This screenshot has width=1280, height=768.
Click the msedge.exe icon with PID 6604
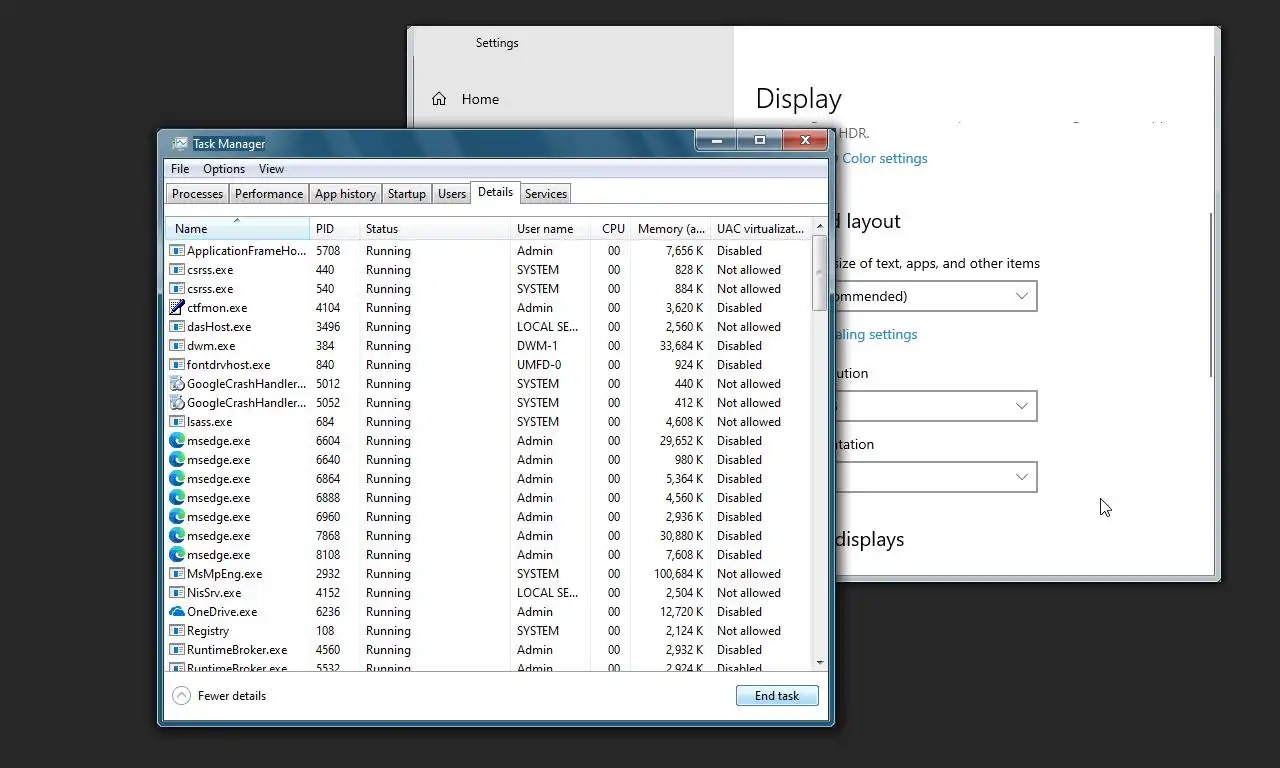tap(177, 441)
